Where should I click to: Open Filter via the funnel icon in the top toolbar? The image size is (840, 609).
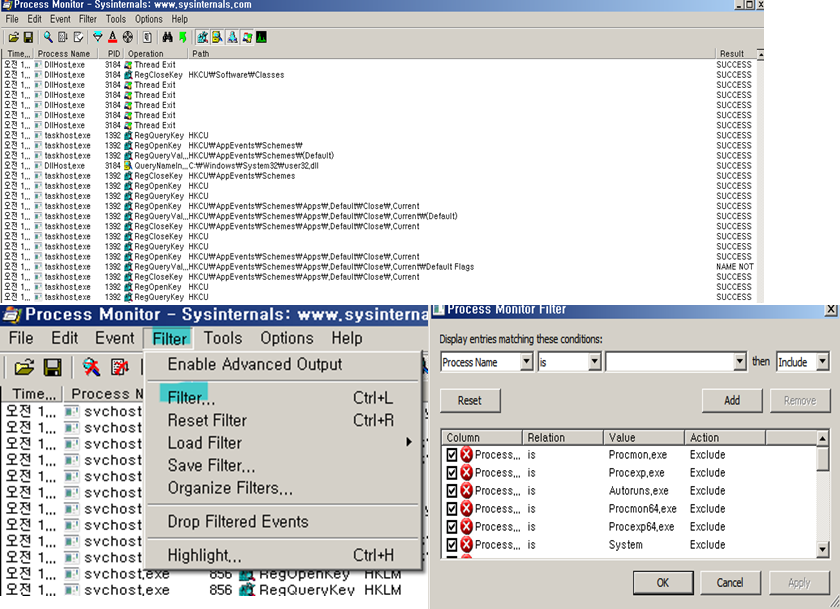pyautogui.click(x=98, y=37)
